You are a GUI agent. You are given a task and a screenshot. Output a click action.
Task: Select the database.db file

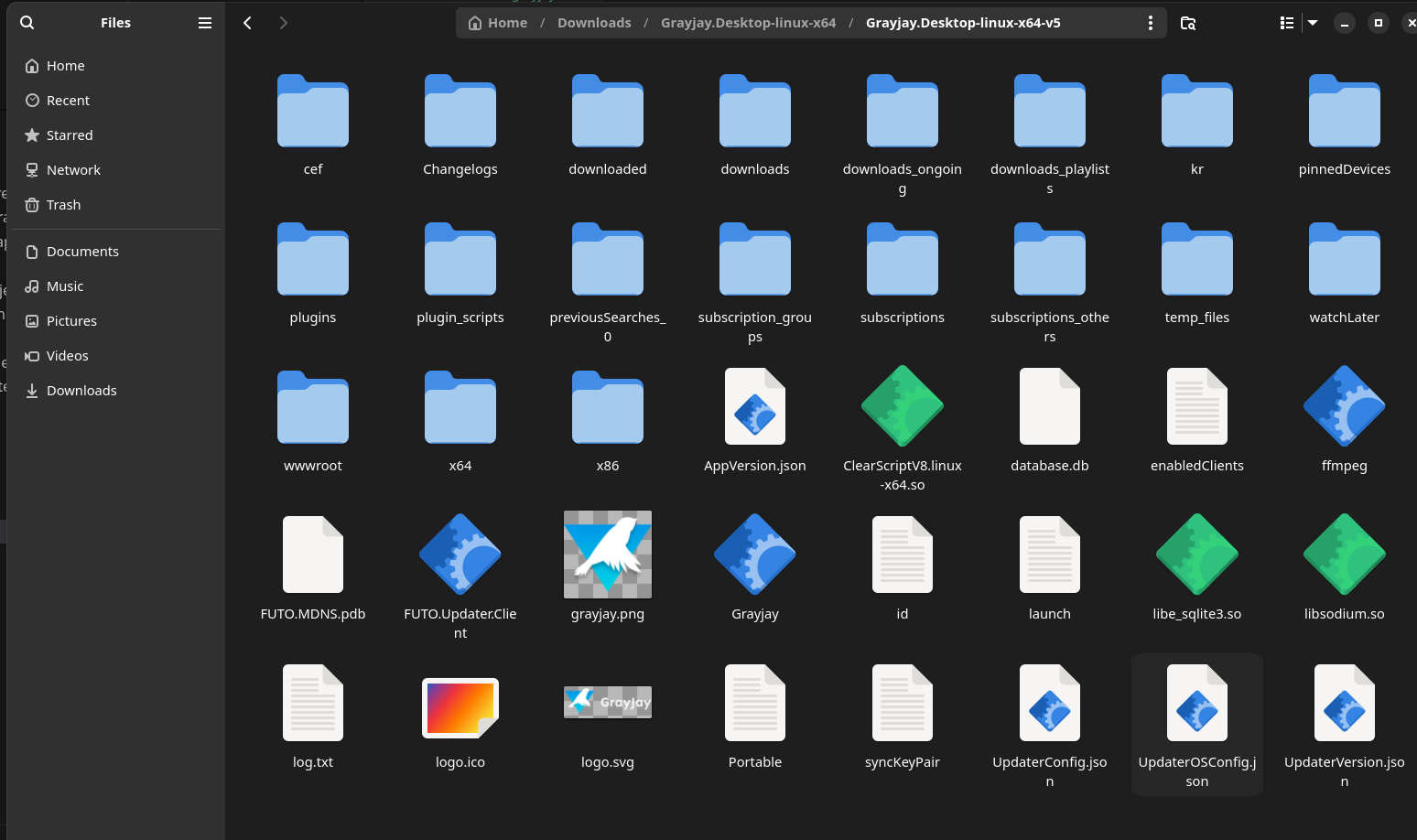[1050, 407]
